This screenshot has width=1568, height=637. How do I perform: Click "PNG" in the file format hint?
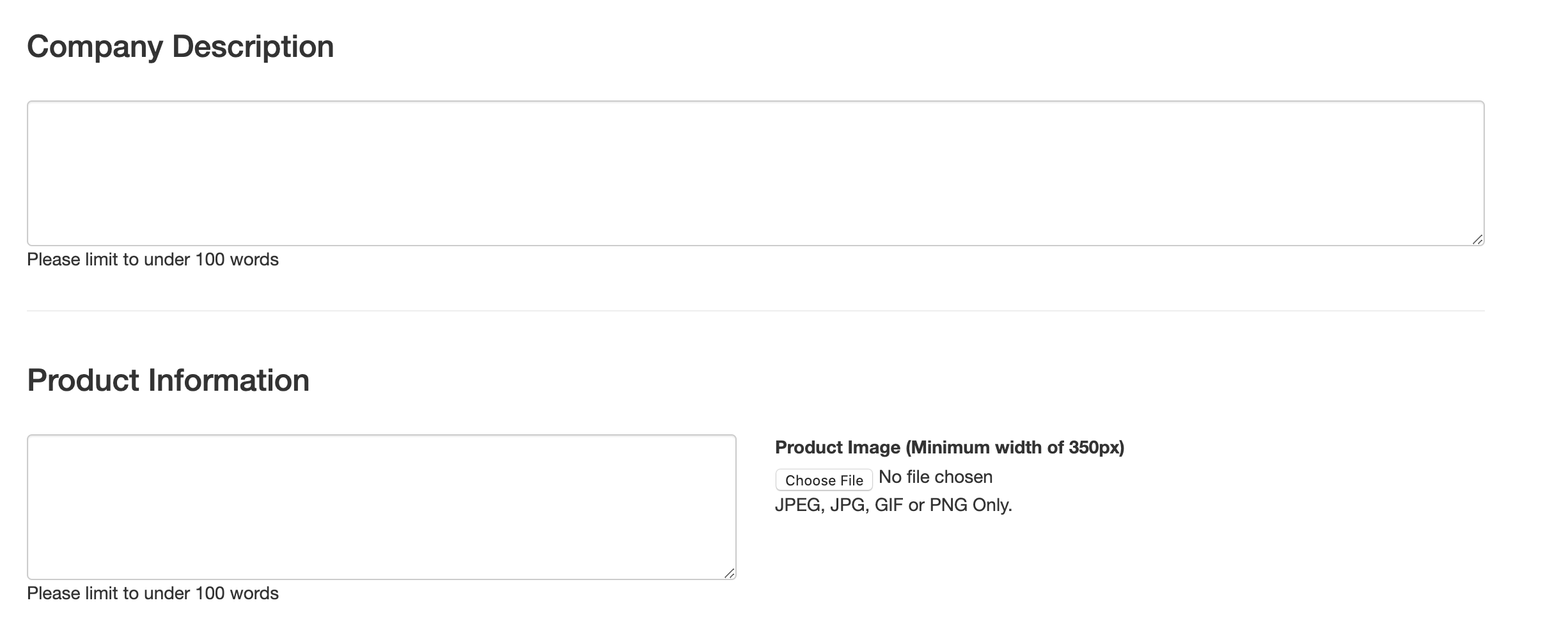tap(948, 505)
